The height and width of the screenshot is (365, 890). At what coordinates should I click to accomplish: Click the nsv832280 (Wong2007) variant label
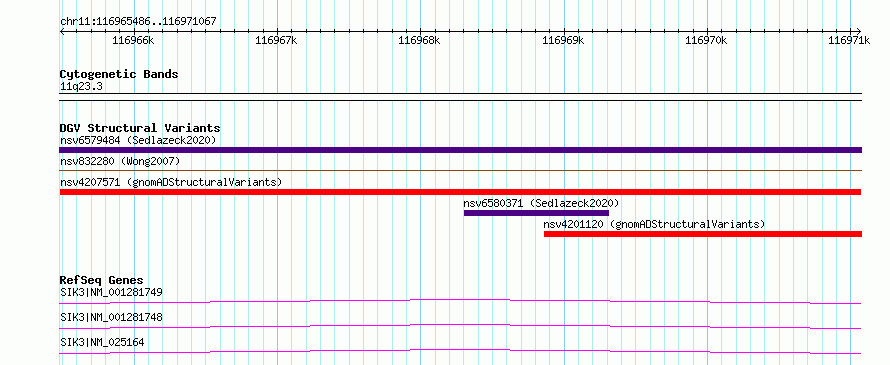(x=120, y=162)
